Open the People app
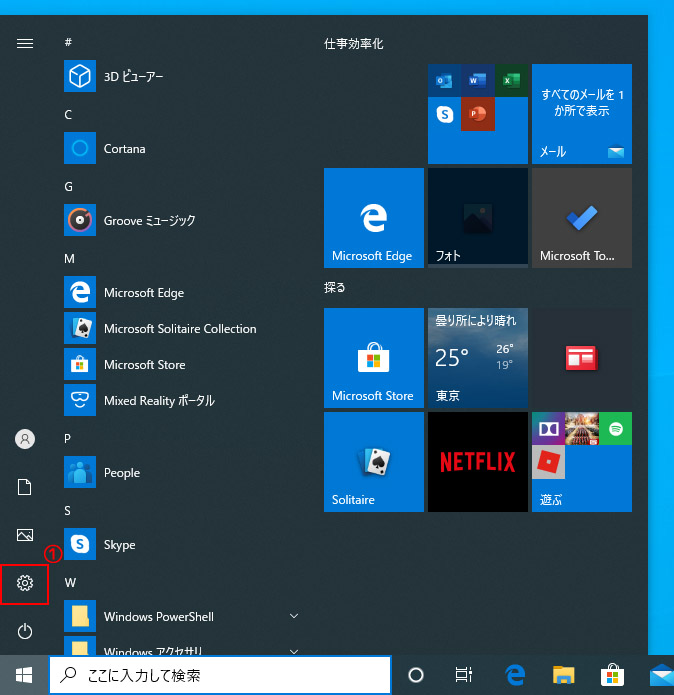Screen dimensions: 674x695 (182, 472)
